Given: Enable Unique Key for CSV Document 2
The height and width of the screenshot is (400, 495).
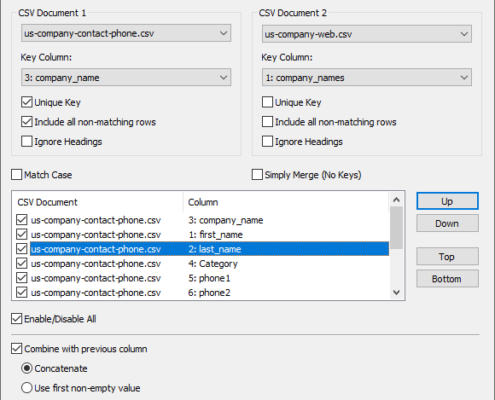Looking at the screenshot, I should coord(267,102).
